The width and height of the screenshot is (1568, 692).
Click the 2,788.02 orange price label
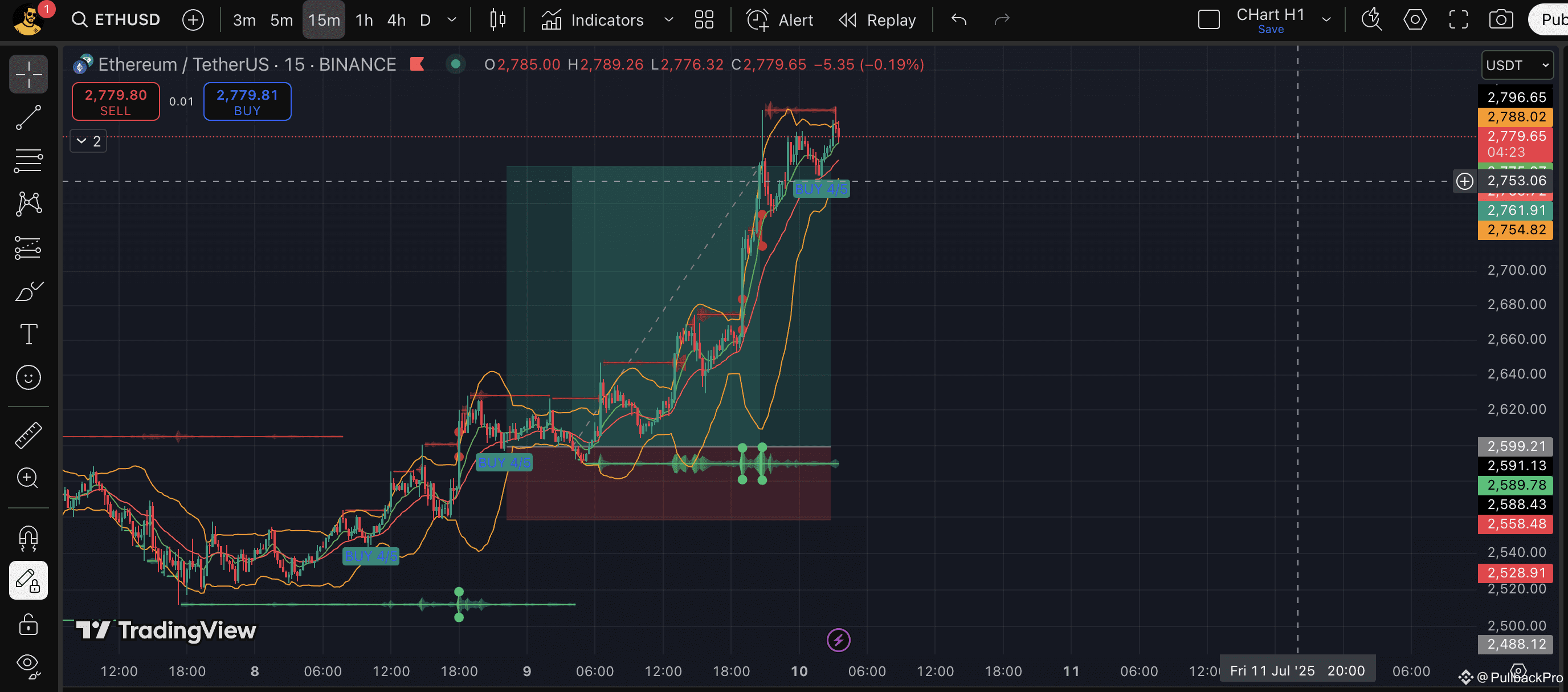pyautogui.click(x=1516, y=117)
